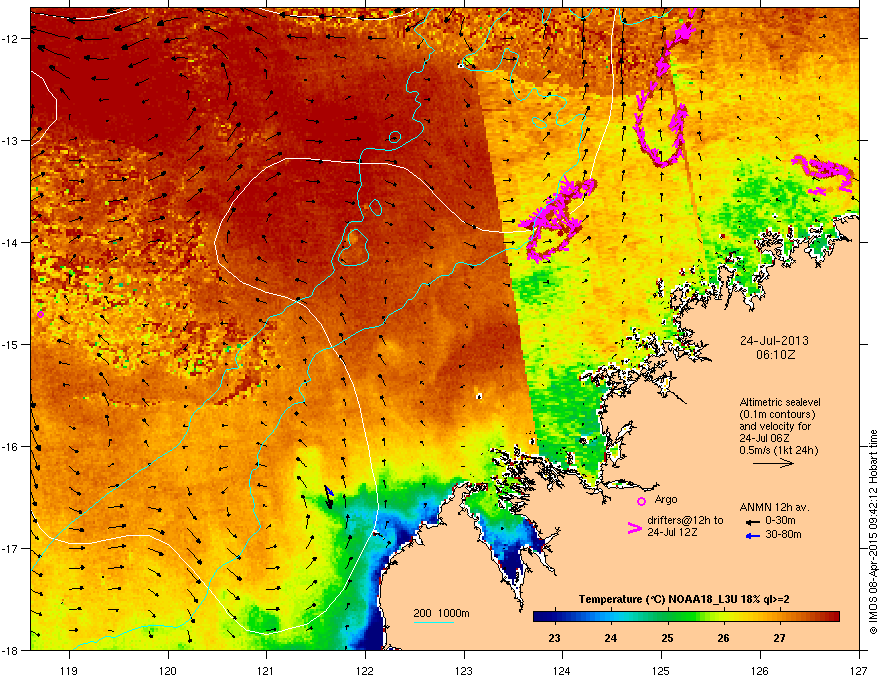The width and height of the screenshot is (880, 680).
Task: Click the '0.5m/s (1kt 24h)' text
Action: (x=778, y=450)
